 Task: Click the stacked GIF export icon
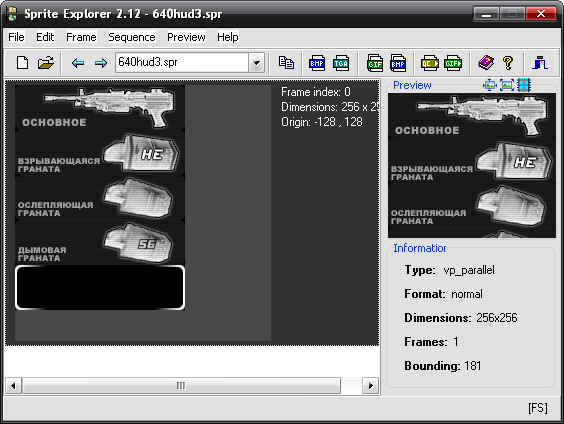375,63
